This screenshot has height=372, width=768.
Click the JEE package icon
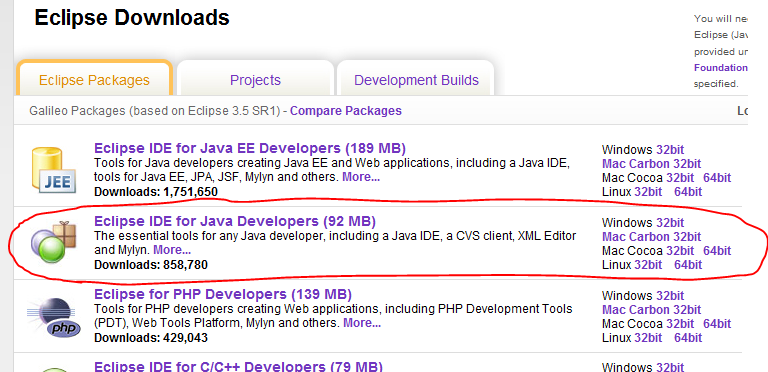tap(53, 169)
